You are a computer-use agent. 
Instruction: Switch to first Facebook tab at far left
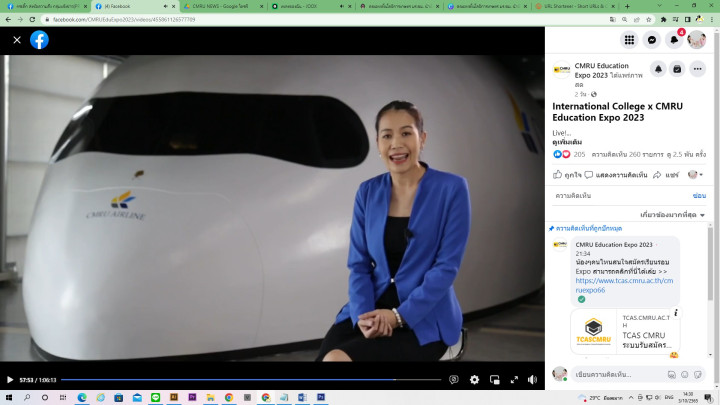click(x=46, y=6)
